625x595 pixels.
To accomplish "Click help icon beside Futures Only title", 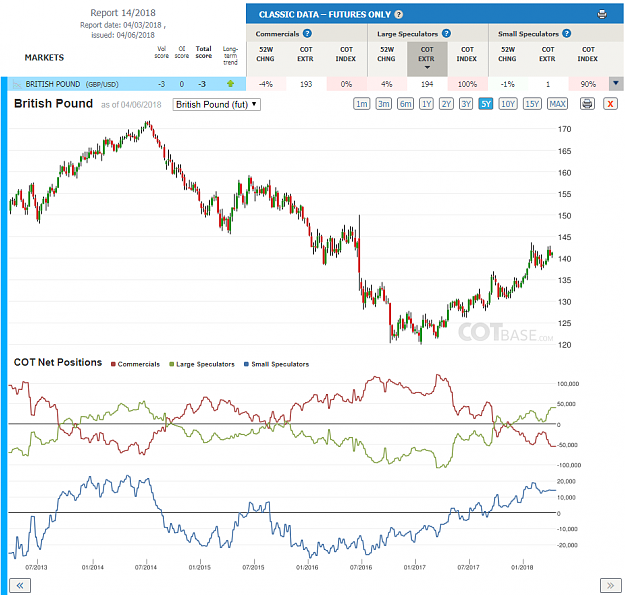I will click(399, 15).
